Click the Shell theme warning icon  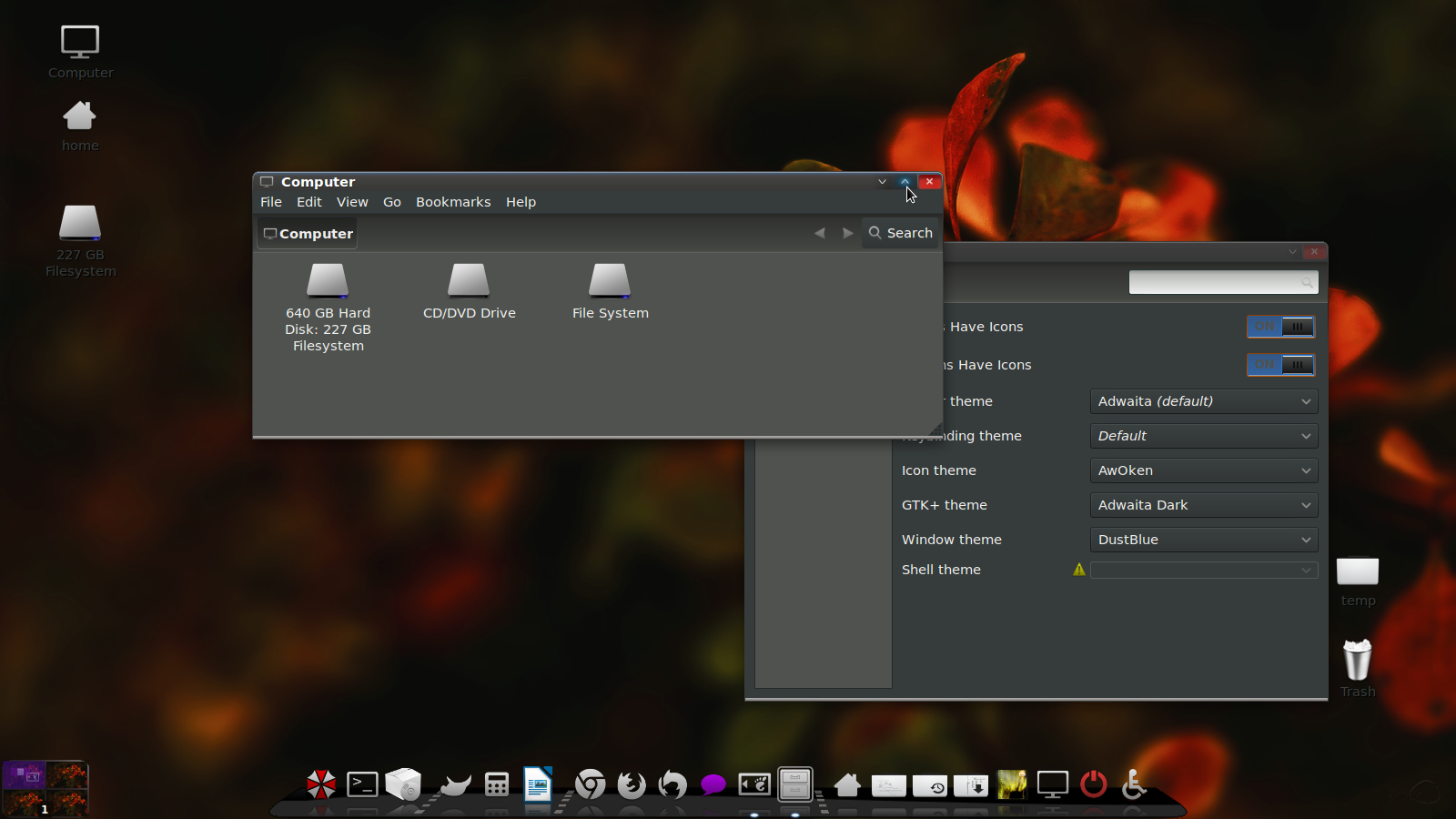click(1079, 570)
